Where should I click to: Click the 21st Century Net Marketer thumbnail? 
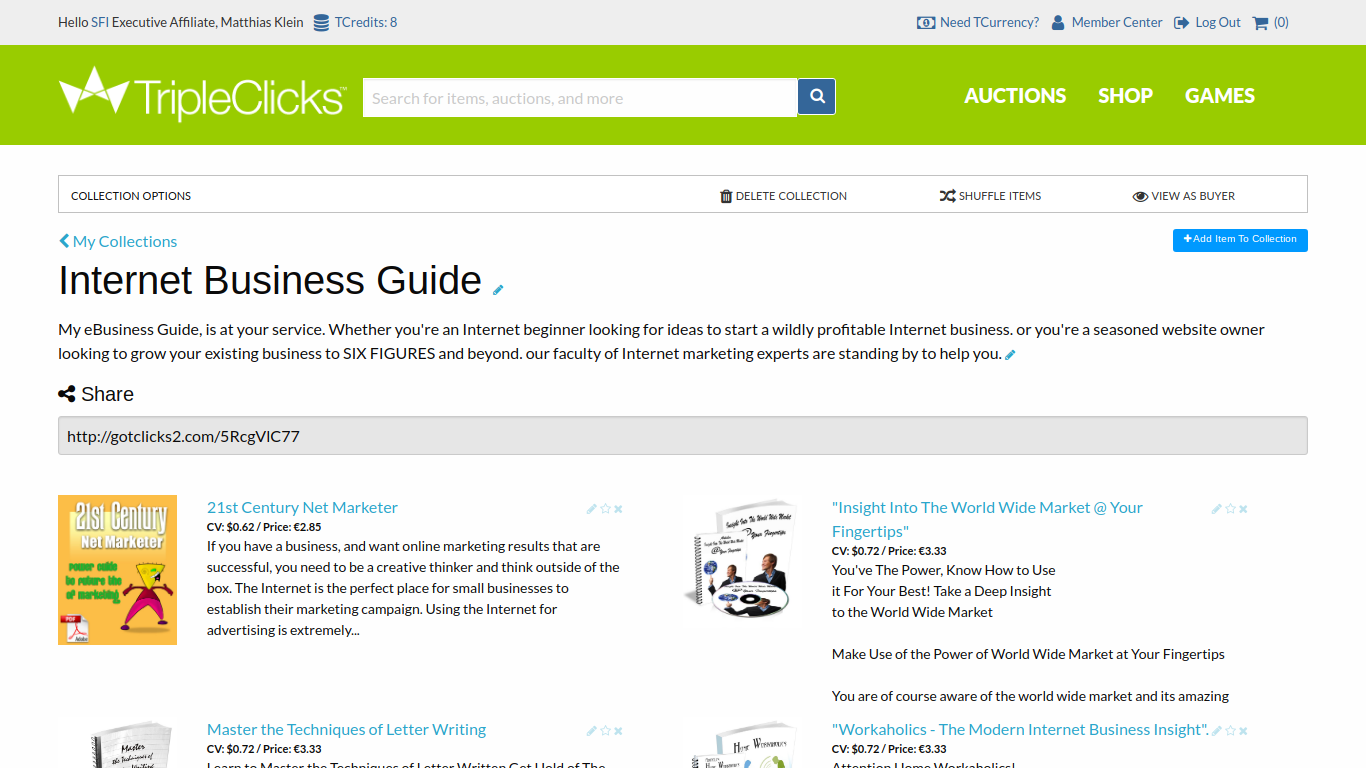pyautogui.click(x=117, y=570)
